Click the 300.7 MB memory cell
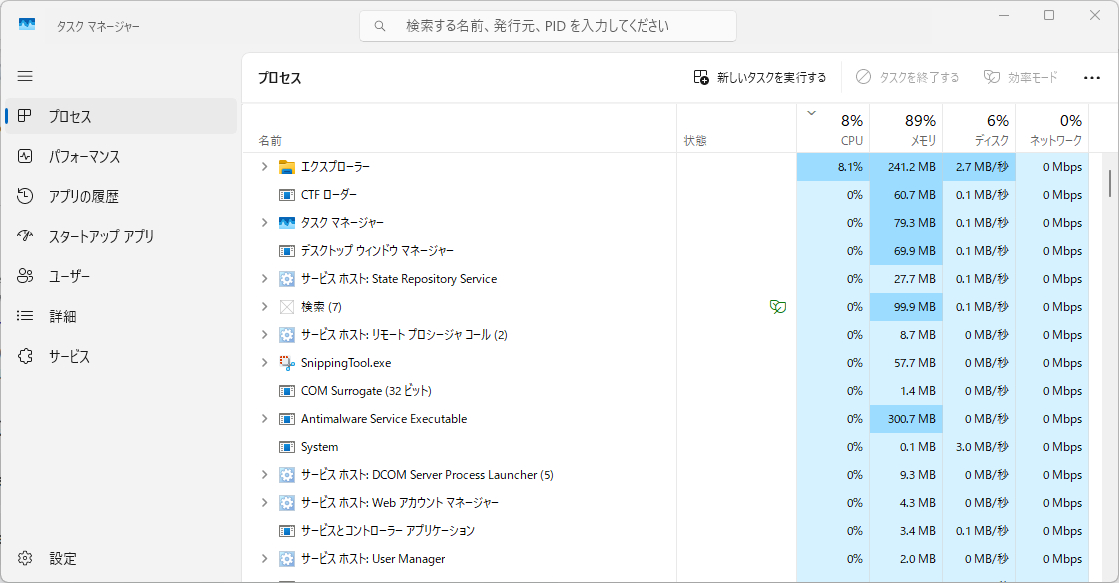This screenshot has height=583, width=1119. [906, 419]
